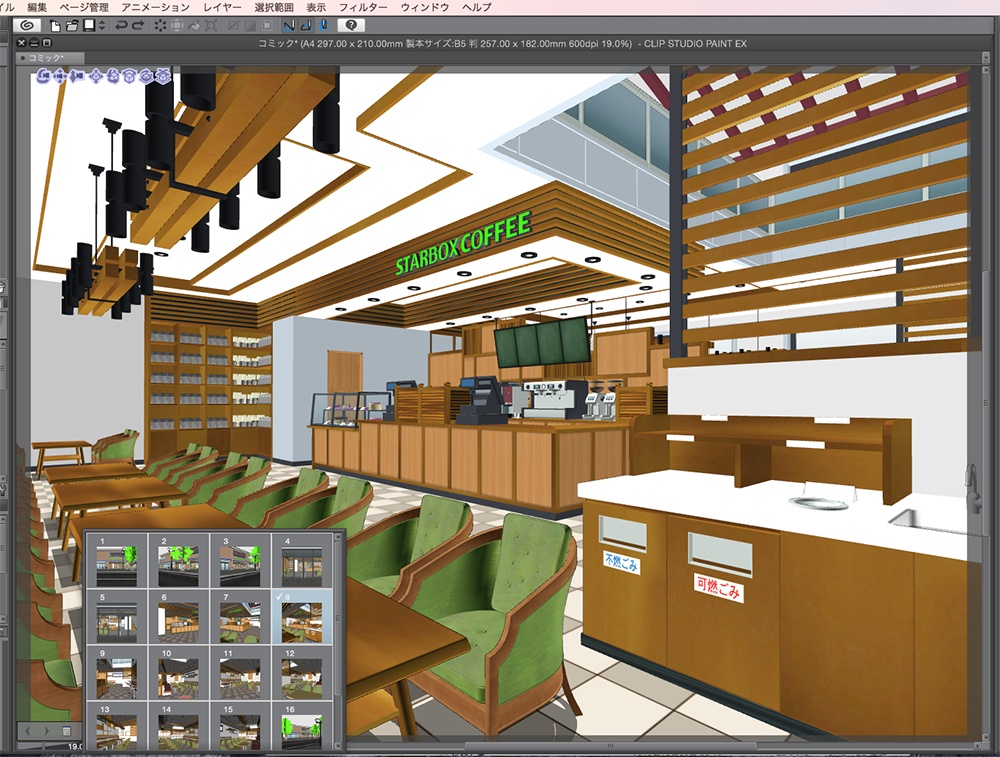The width and height of the screenshot is (1000, 757).
Task: Click the canvas horizontal scrollbar
Action: pyautogui.click(x=611, y=746)
